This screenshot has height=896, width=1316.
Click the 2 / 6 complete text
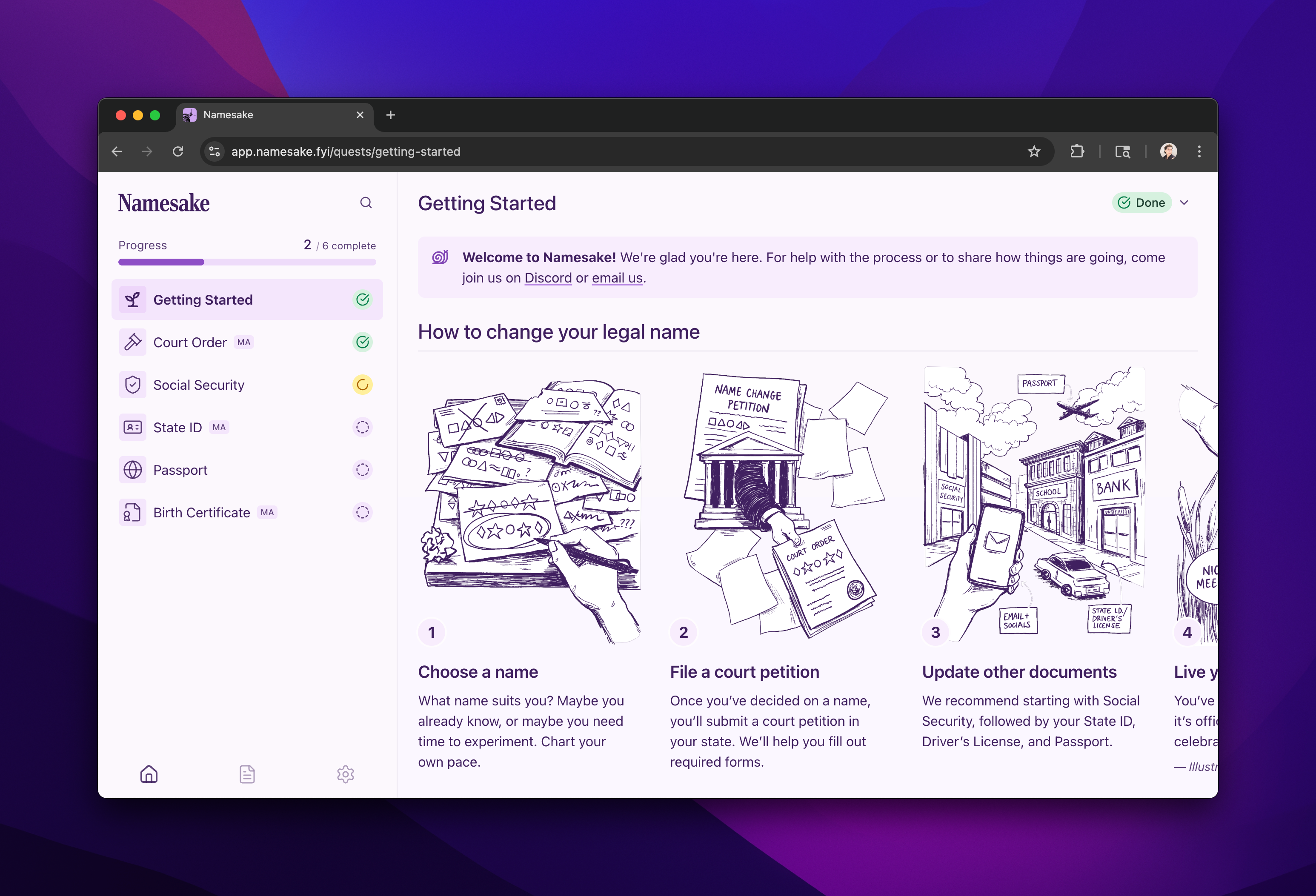click(340, 245)
